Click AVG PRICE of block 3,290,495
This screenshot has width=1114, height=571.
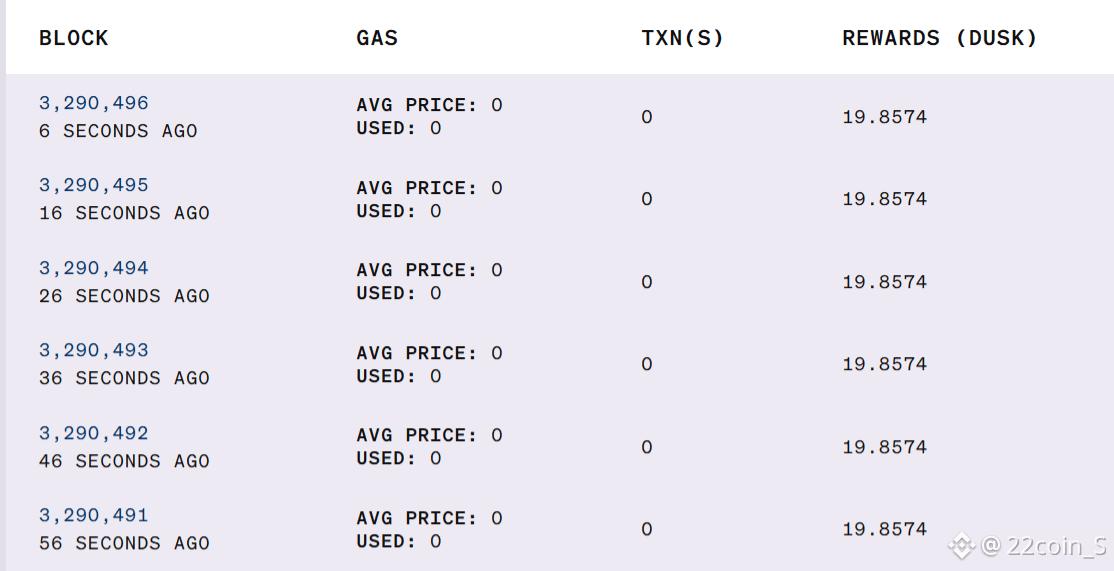pos(429,188)
